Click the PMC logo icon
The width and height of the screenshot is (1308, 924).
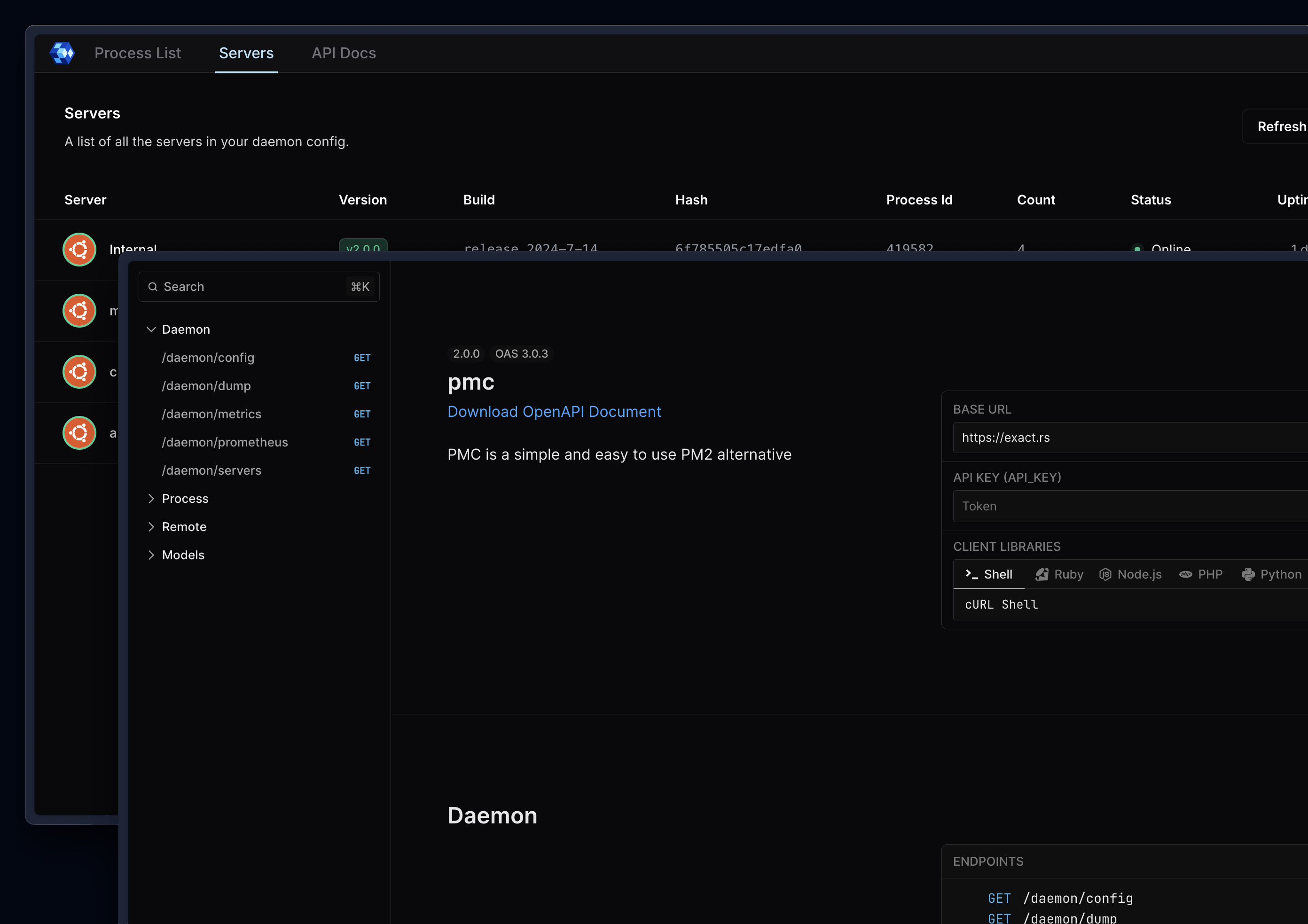(x=62, y=53)
